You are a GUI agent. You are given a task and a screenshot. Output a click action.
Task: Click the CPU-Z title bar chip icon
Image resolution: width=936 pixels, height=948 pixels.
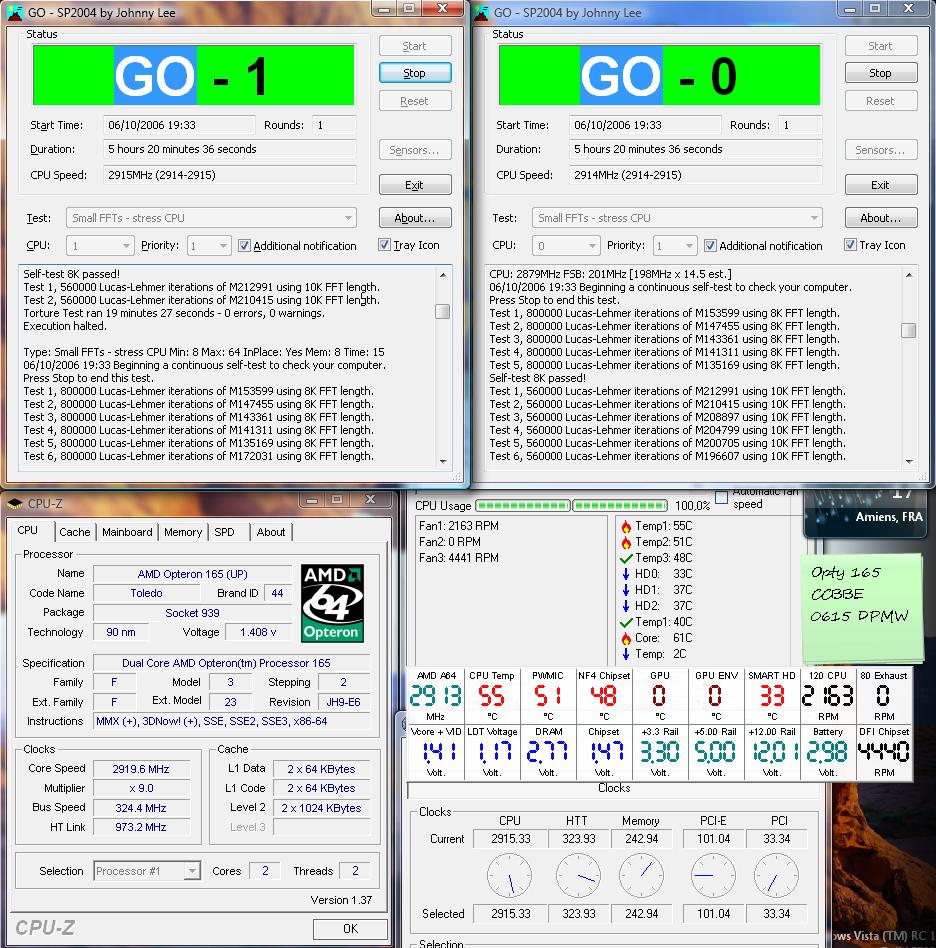tap(15, 503)
